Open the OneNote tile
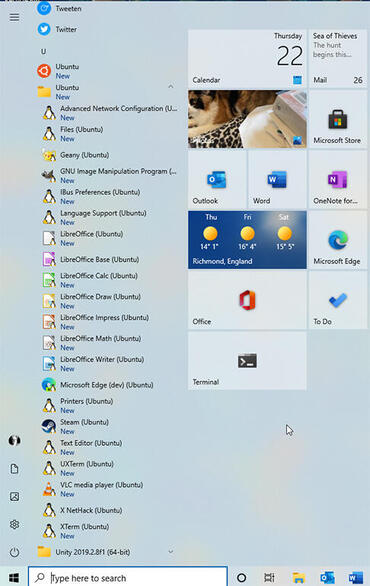Screen dimensions: 370x586 coord(338,179)
